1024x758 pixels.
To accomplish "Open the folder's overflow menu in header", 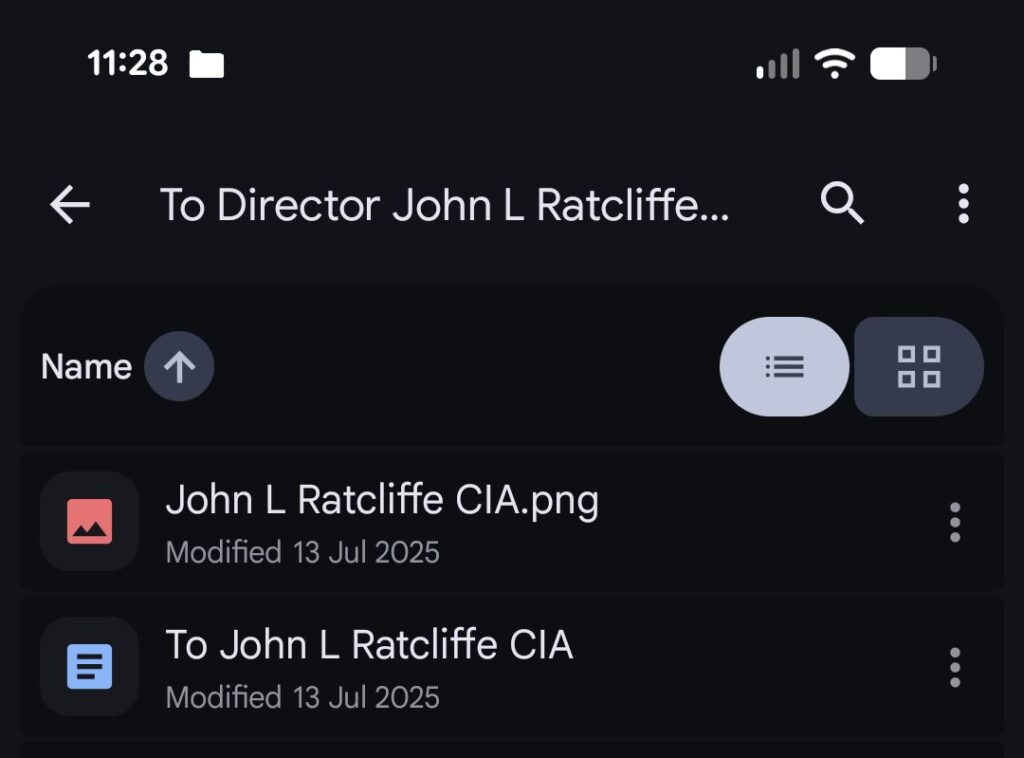I will [x=962, y=204].
